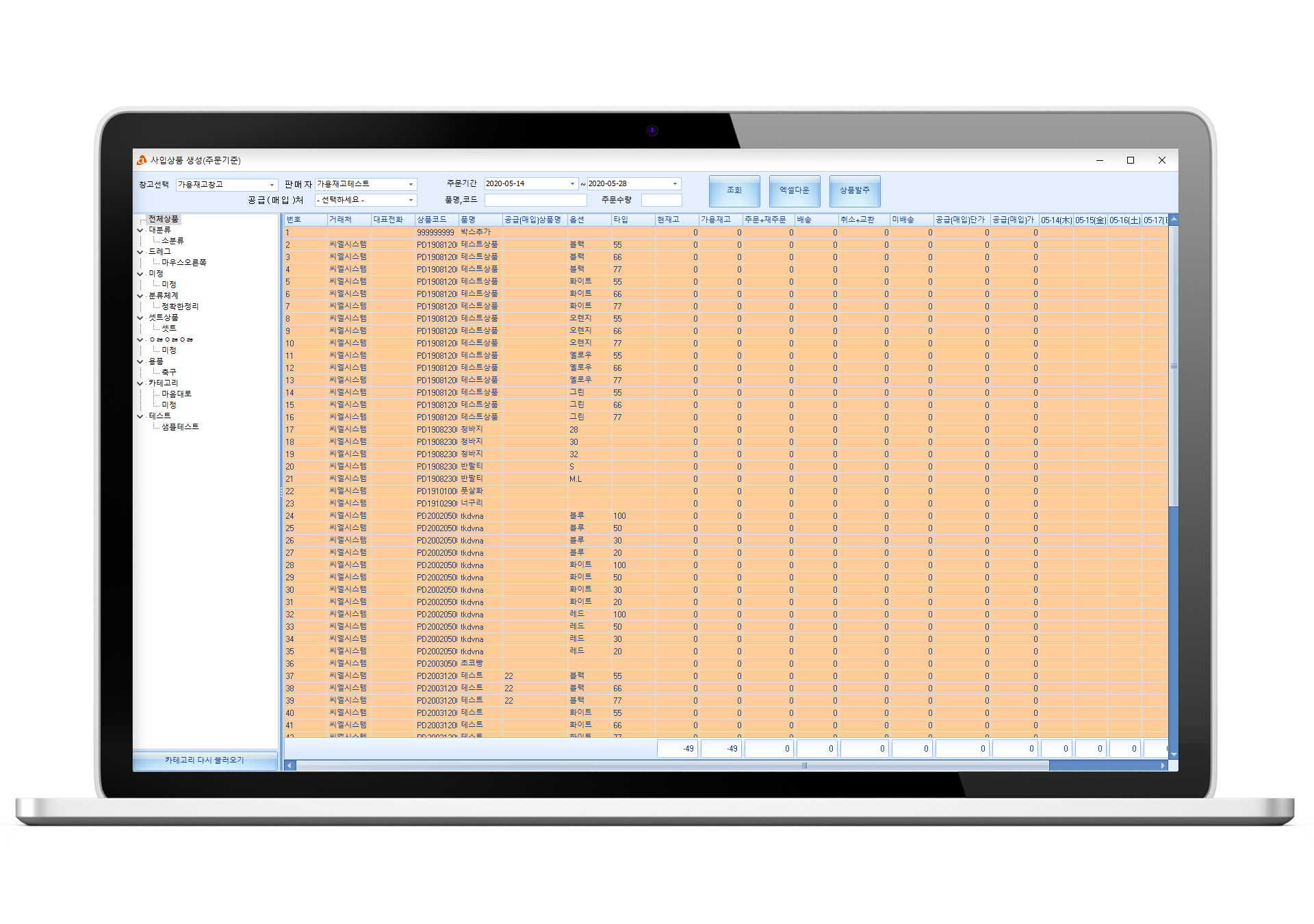Click the horizontal scrollbar right arrow
This screenshot has height=924, width=1314.
[x=1163, y=766]
